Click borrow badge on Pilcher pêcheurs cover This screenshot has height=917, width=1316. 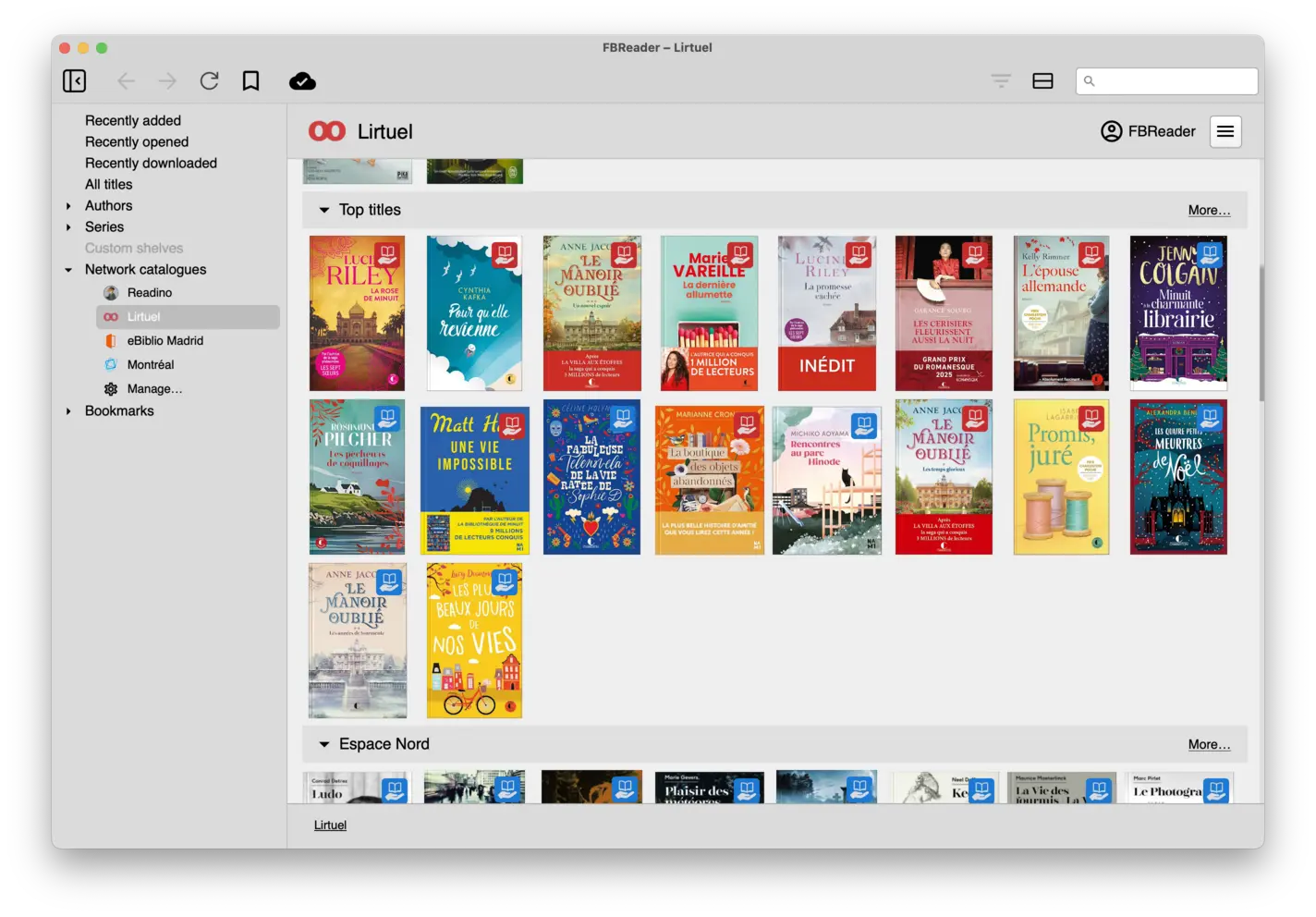tap(388, 420)
